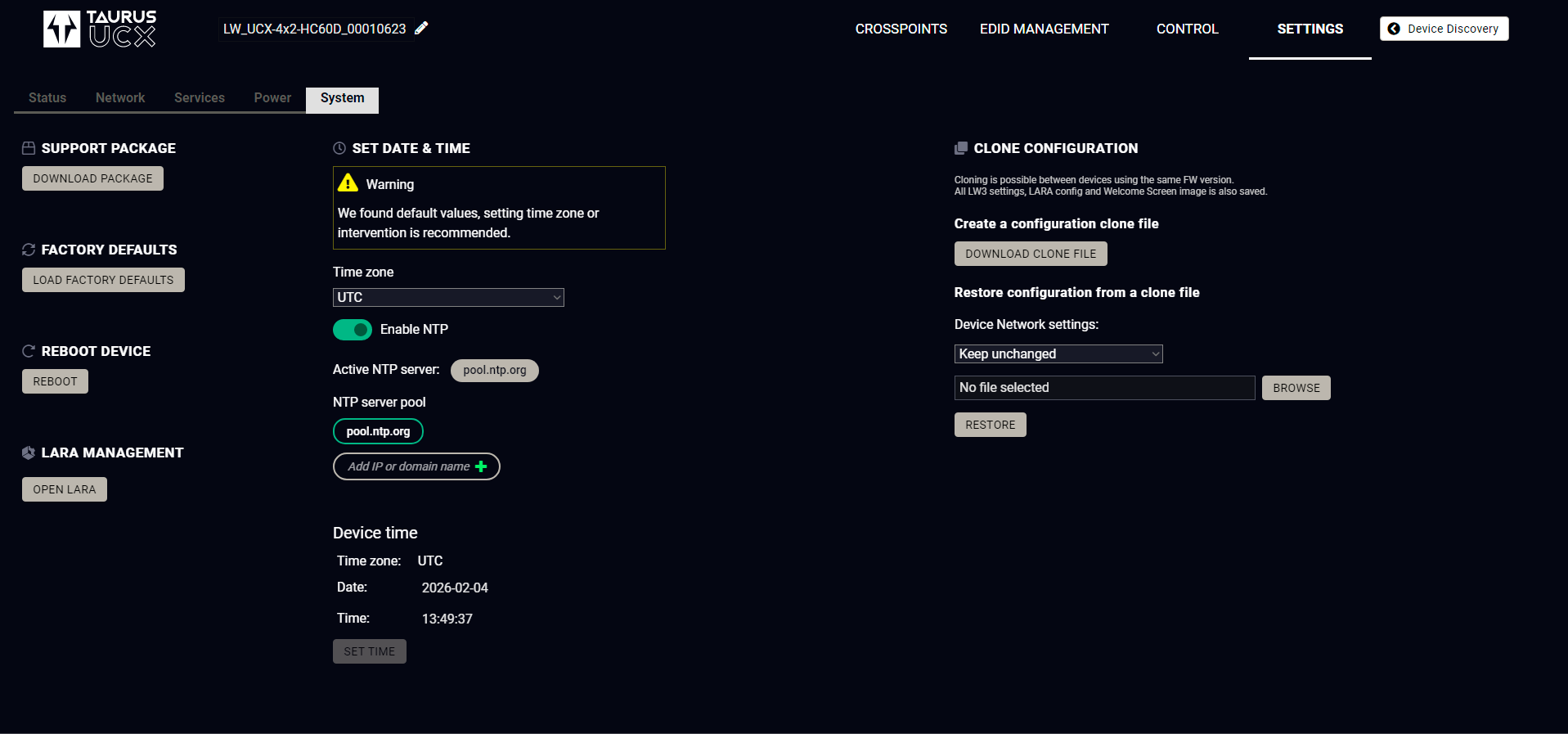
Task: Click the device date 2026-02-04
Action: [455, 588]
